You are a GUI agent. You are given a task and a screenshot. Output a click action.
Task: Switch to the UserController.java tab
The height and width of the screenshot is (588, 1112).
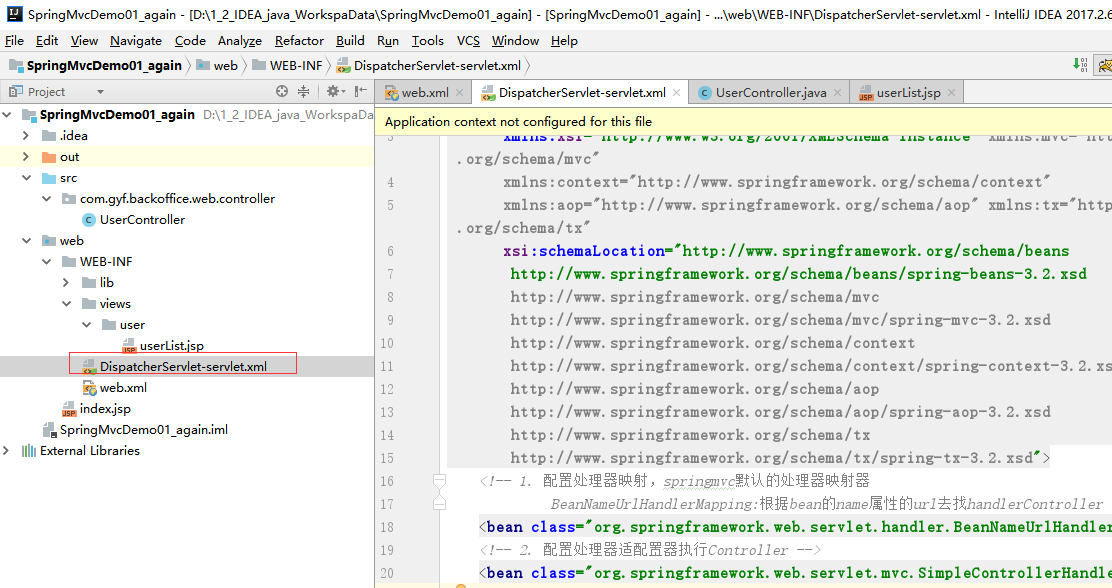click(x=770, y=93)
